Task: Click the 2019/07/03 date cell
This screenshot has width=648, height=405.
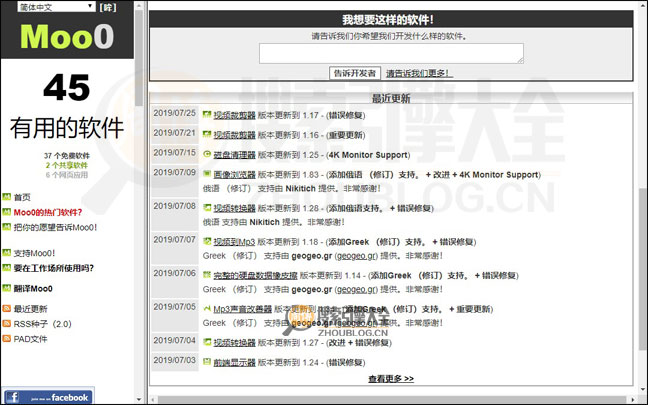Action: (175, 362)
